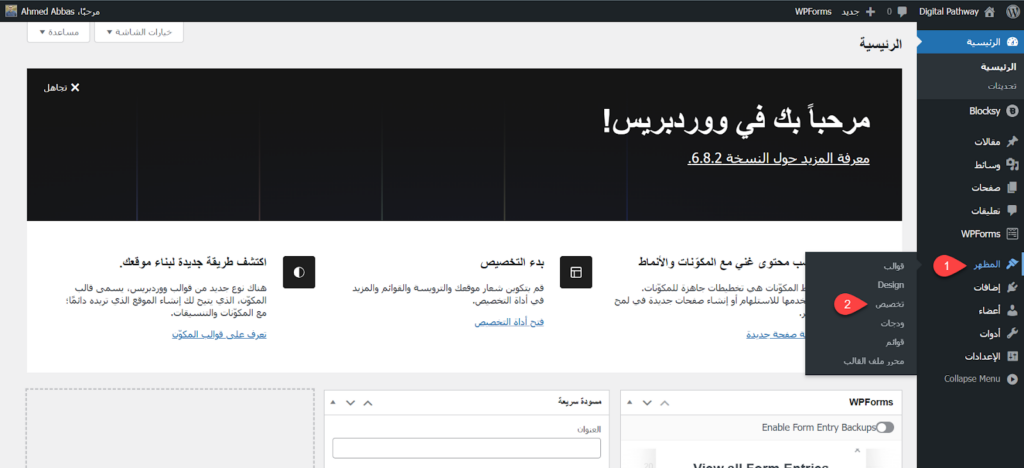Expand the مساعدة (Help) dropdown
Screen dimensions: 1024x468
(62, 32)
